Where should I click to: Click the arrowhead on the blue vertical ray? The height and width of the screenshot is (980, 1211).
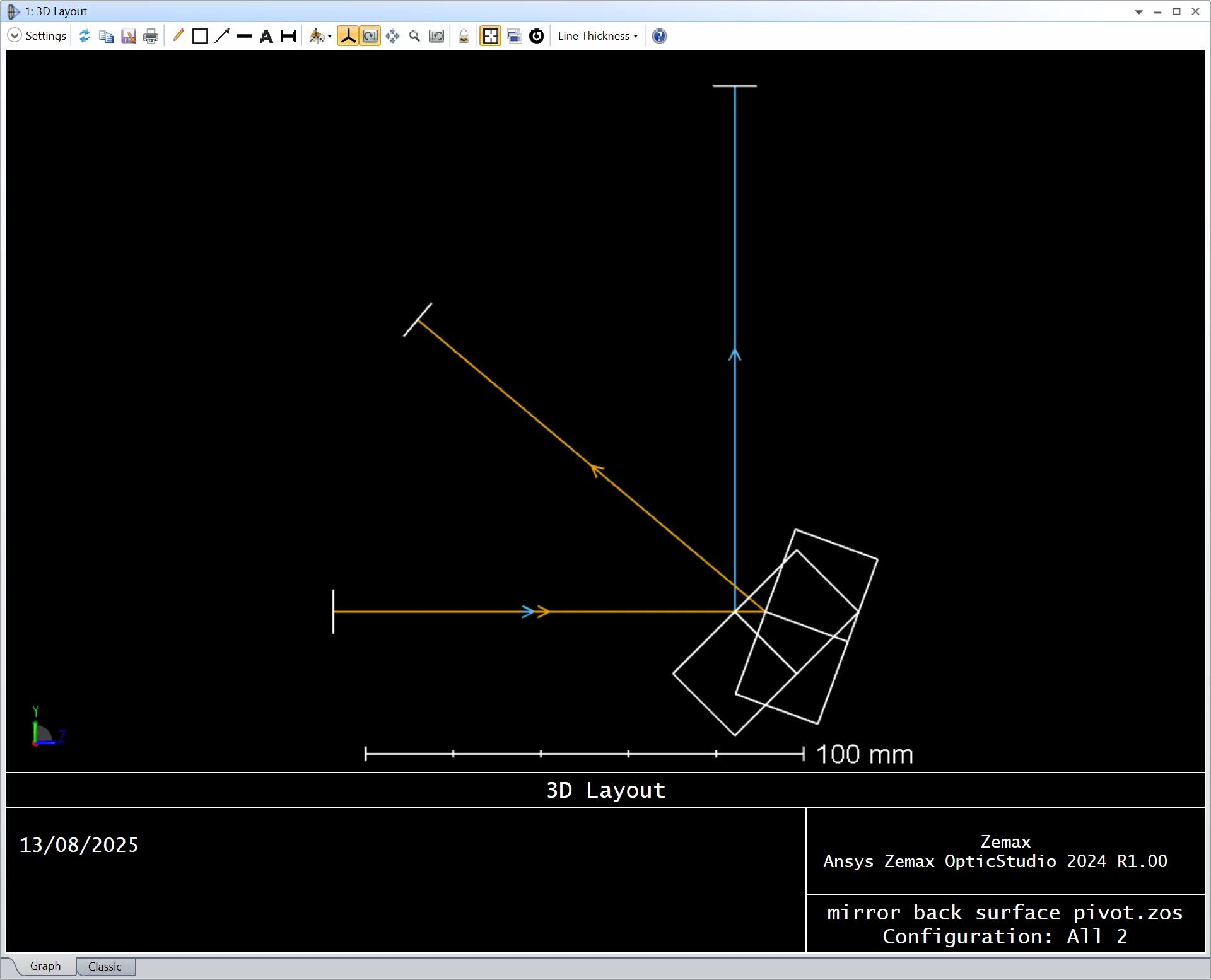[735, 355]
